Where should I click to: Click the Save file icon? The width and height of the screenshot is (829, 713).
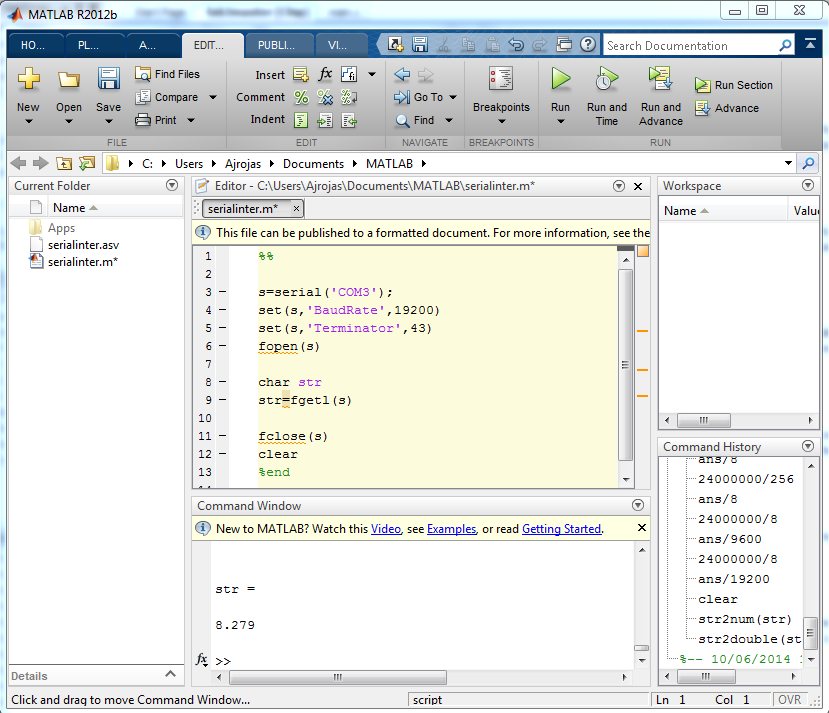coord(108,79)
